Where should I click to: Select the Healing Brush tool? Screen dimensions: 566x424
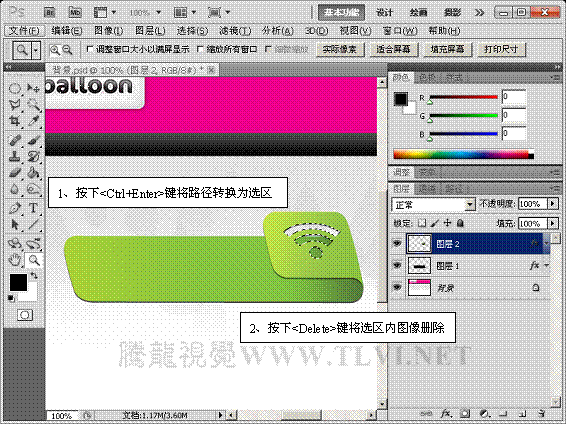coord(14,140)
